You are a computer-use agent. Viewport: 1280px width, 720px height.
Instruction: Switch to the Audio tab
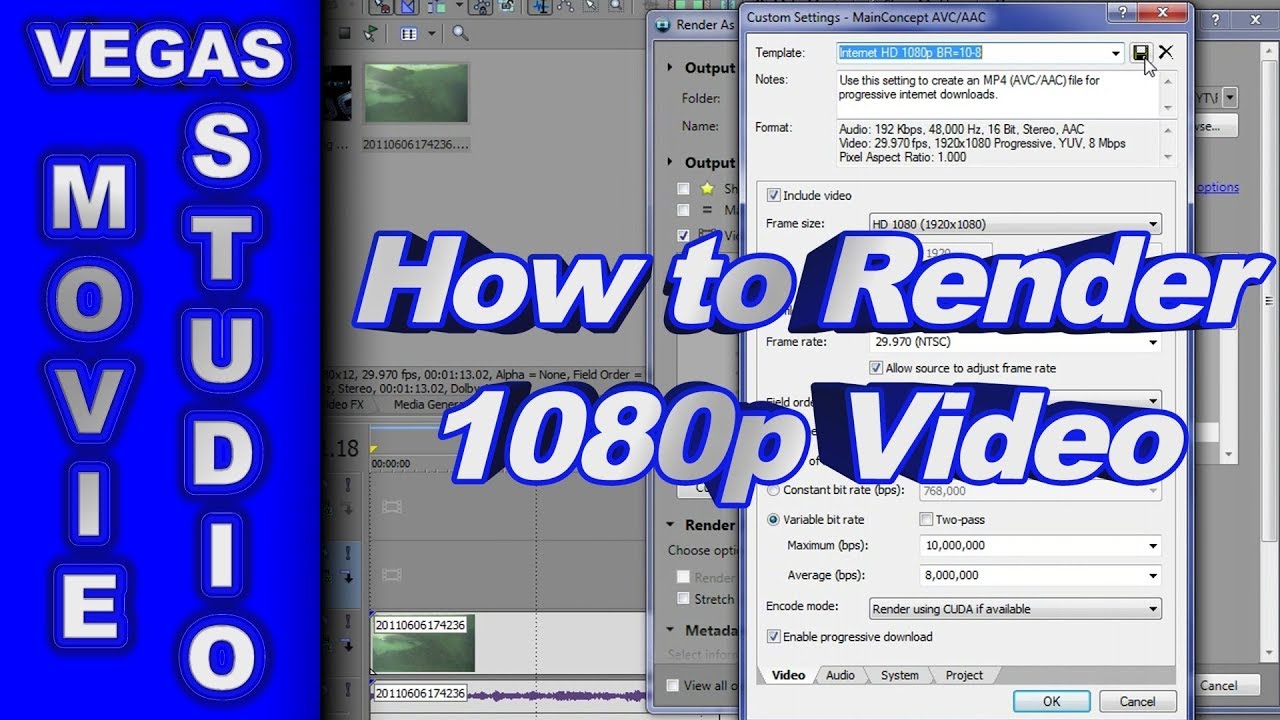point(840,675)
